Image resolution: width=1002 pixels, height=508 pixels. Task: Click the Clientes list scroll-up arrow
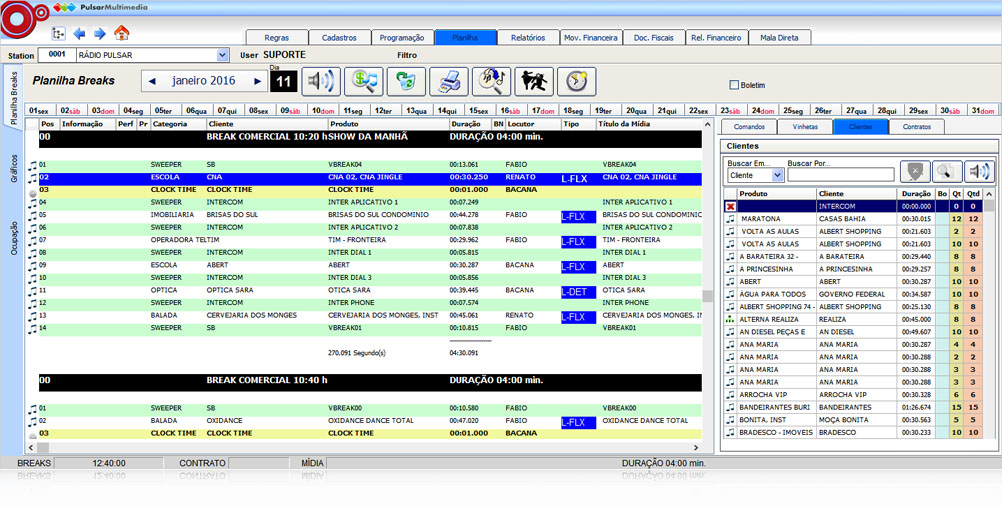[989, 194]
